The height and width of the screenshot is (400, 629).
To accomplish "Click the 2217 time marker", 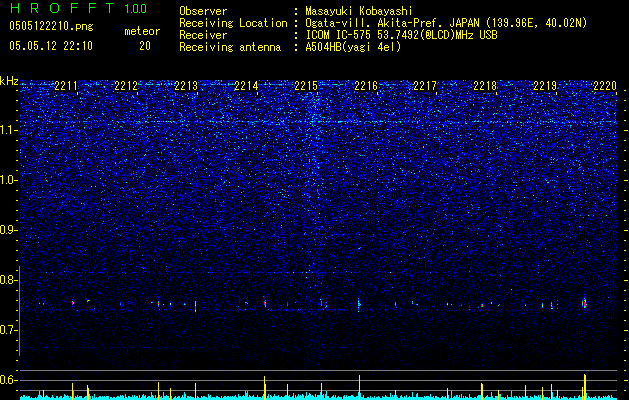I will [x=425, y=86].
